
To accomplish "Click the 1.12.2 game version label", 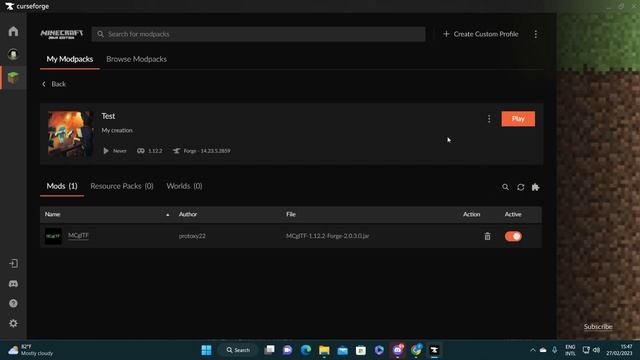I will (x=150, y=151).
